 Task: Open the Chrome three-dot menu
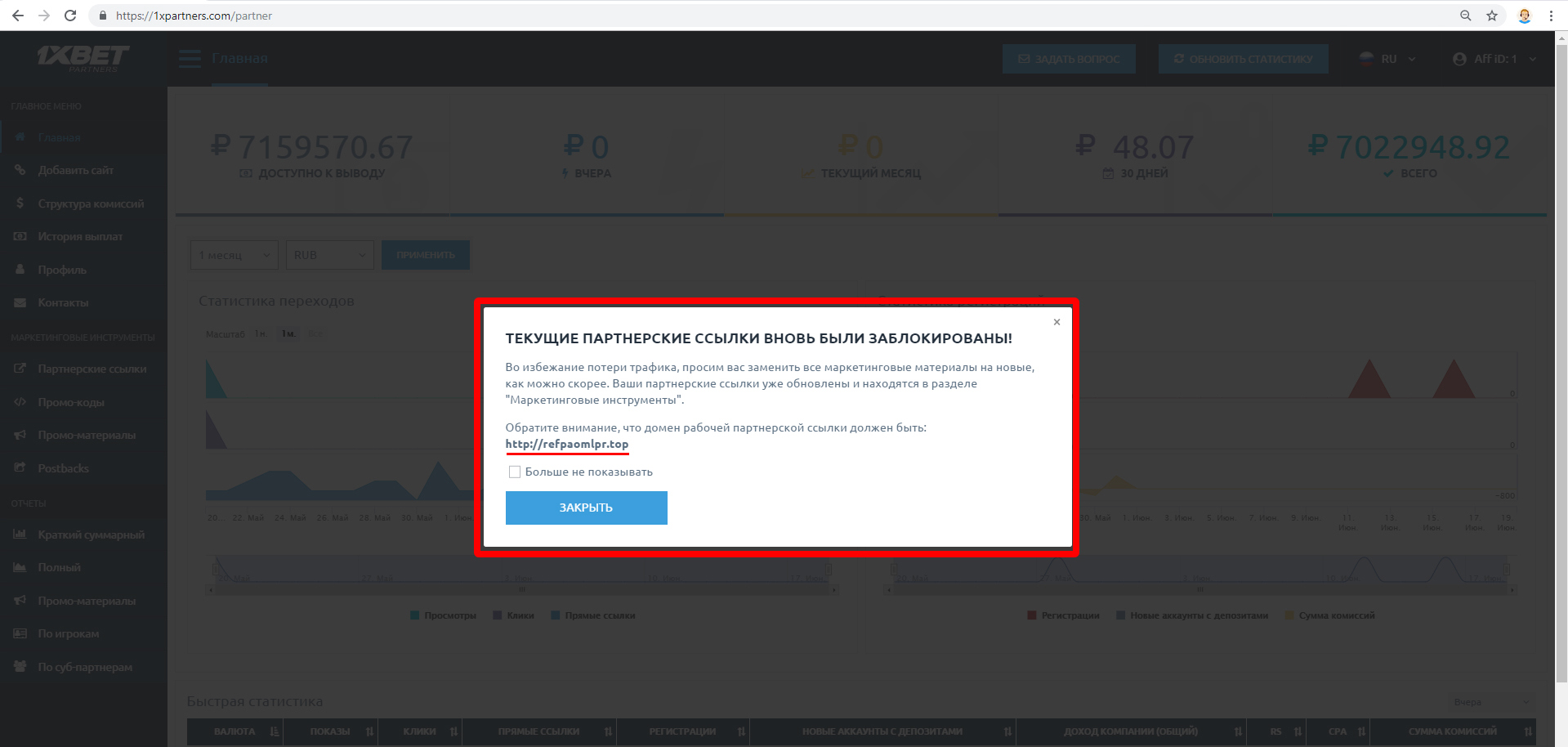(1551, 16)
